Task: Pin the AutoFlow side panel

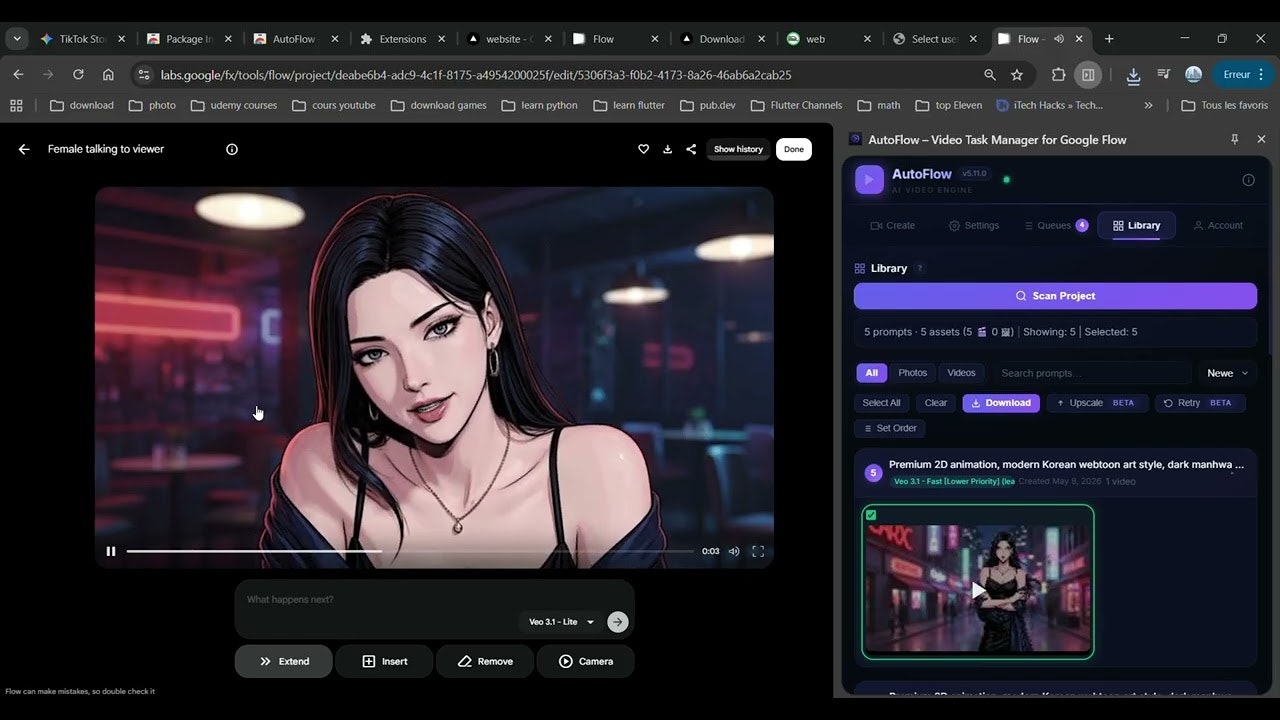Action: pyautogui.click(x=1235, y=140)
